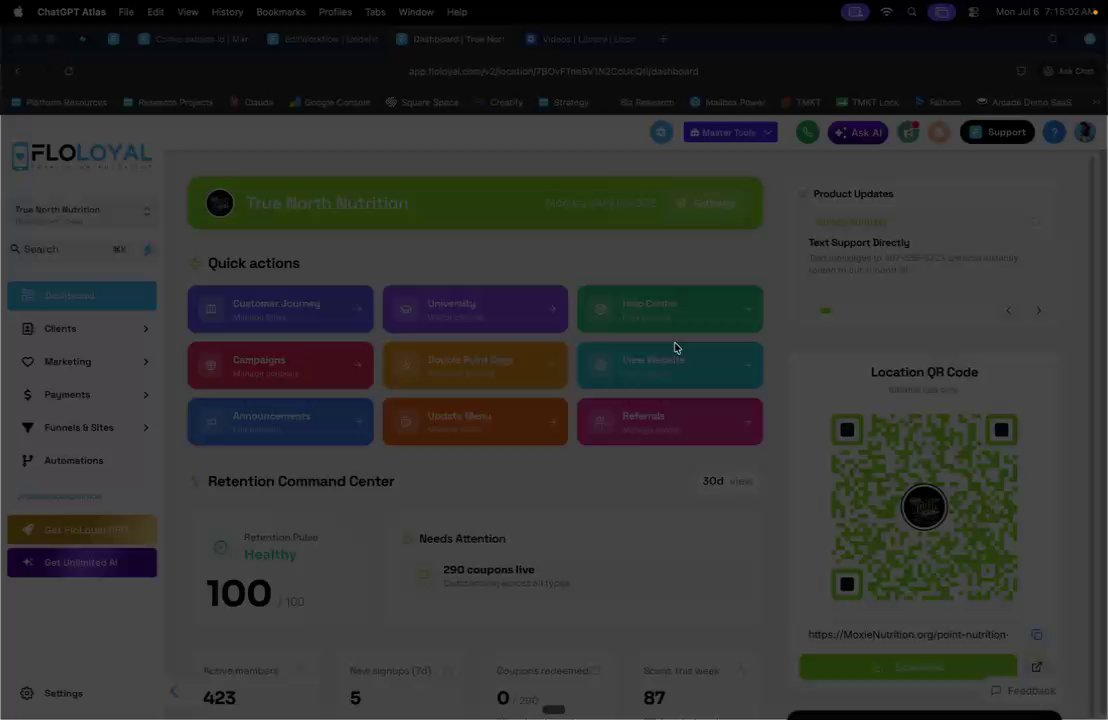Click the green phone call icon
The image size is (1108, 720).
[807, 132]
